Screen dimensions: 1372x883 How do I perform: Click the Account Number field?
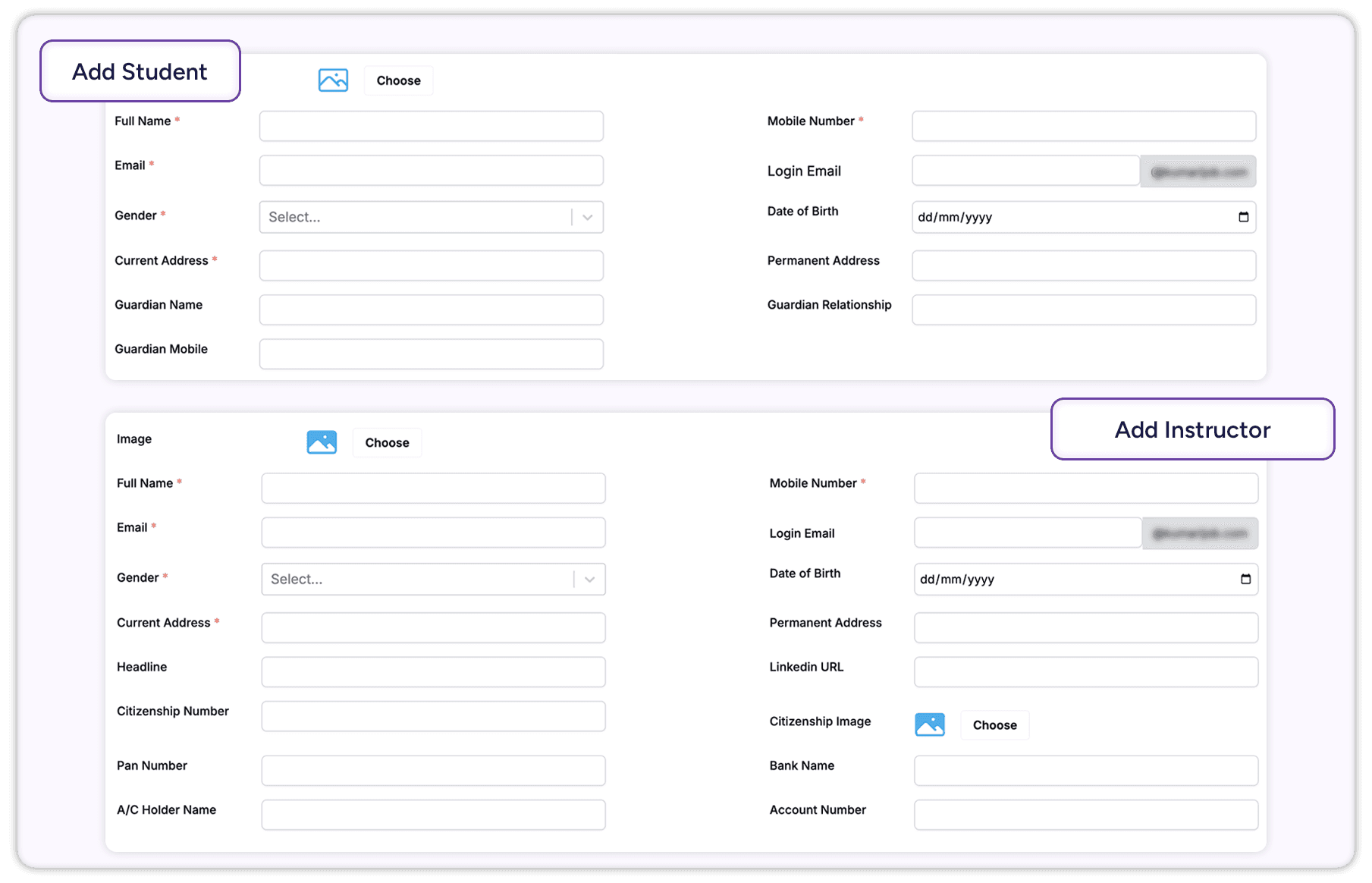click(1085, 814)
